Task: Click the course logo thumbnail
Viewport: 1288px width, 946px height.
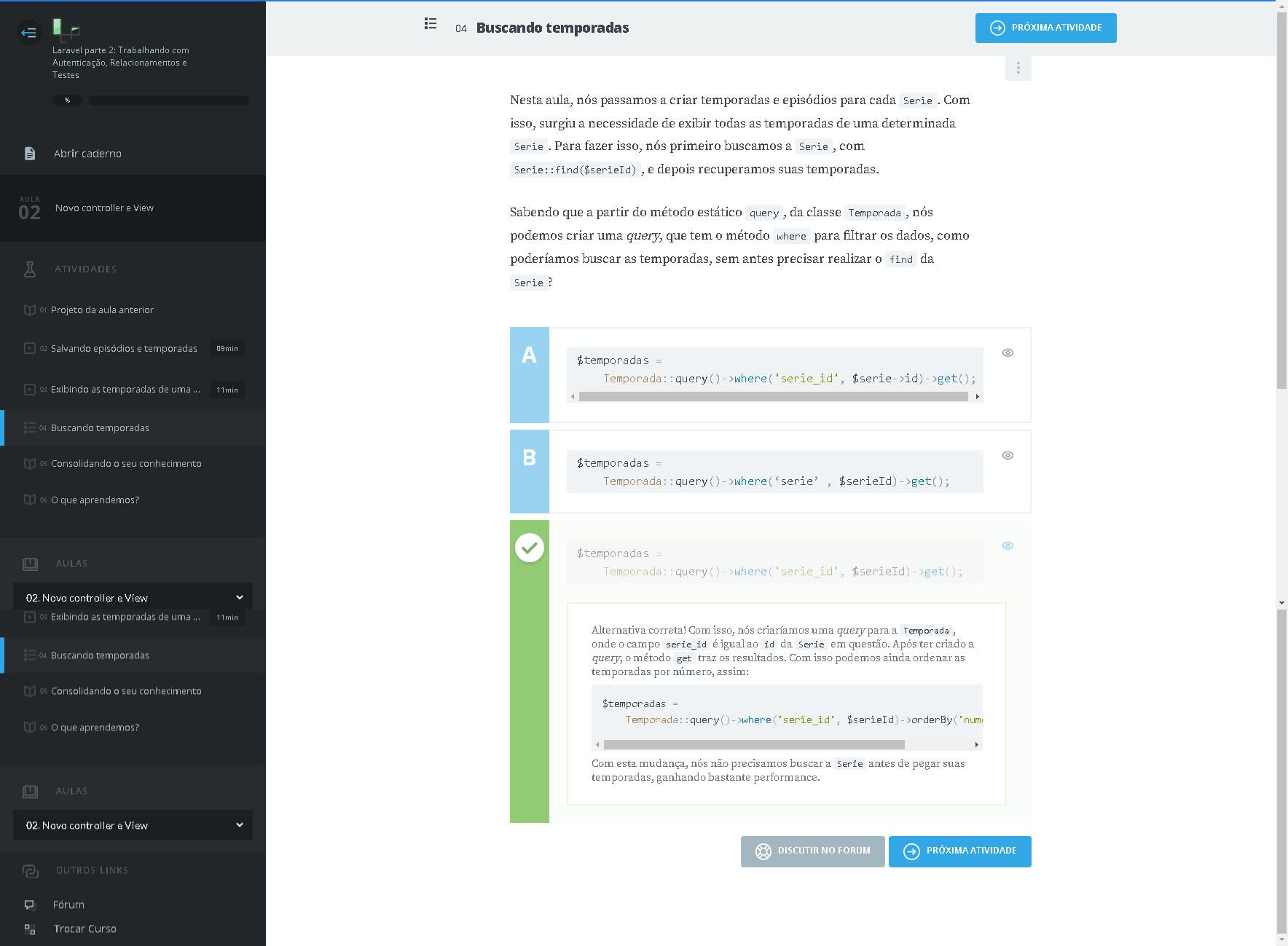Action: 66,28
